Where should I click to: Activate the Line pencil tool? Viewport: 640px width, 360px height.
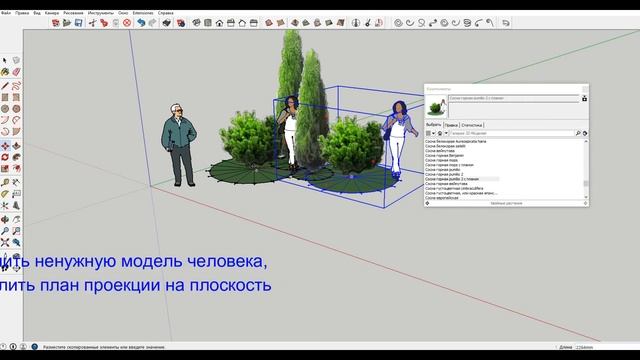5,86
